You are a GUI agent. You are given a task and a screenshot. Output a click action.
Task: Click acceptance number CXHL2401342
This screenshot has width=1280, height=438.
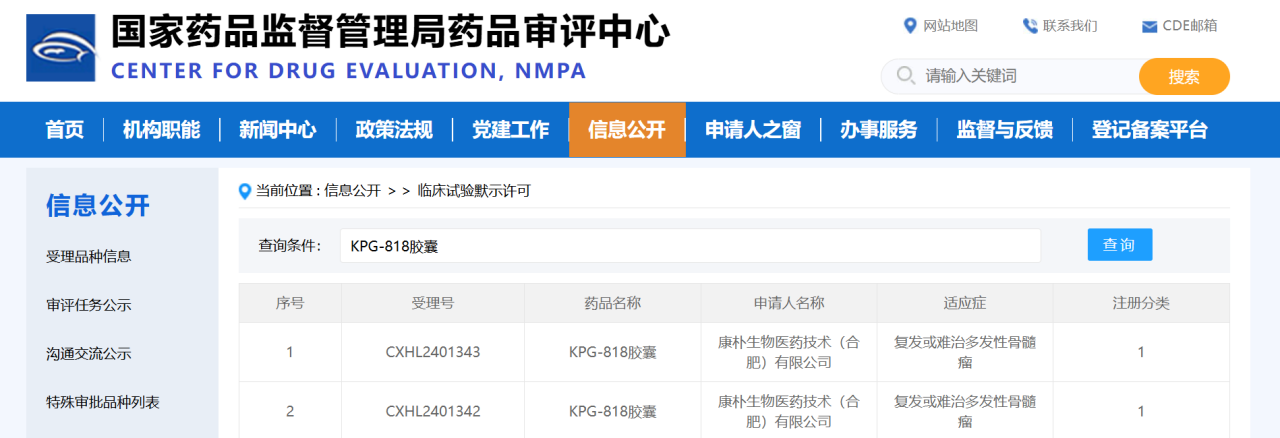pyautogui.click(x=433, y=411)
